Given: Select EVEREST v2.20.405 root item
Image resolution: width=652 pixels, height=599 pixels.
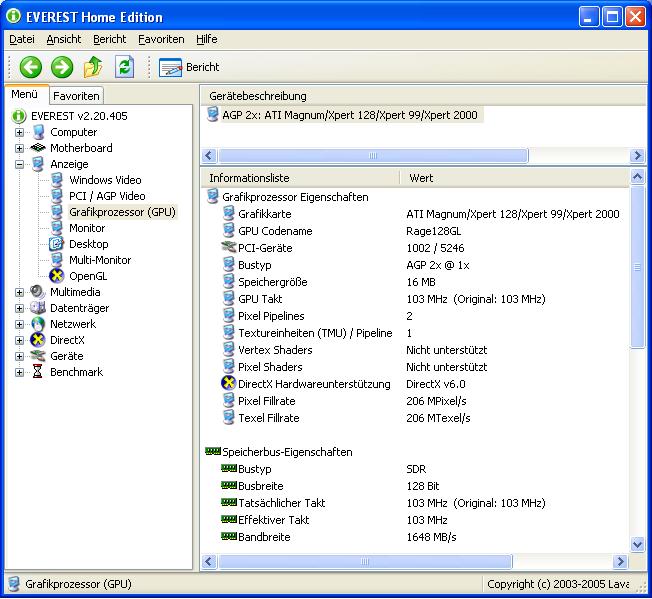Looking at the screenshot, I should coord(79,116).
